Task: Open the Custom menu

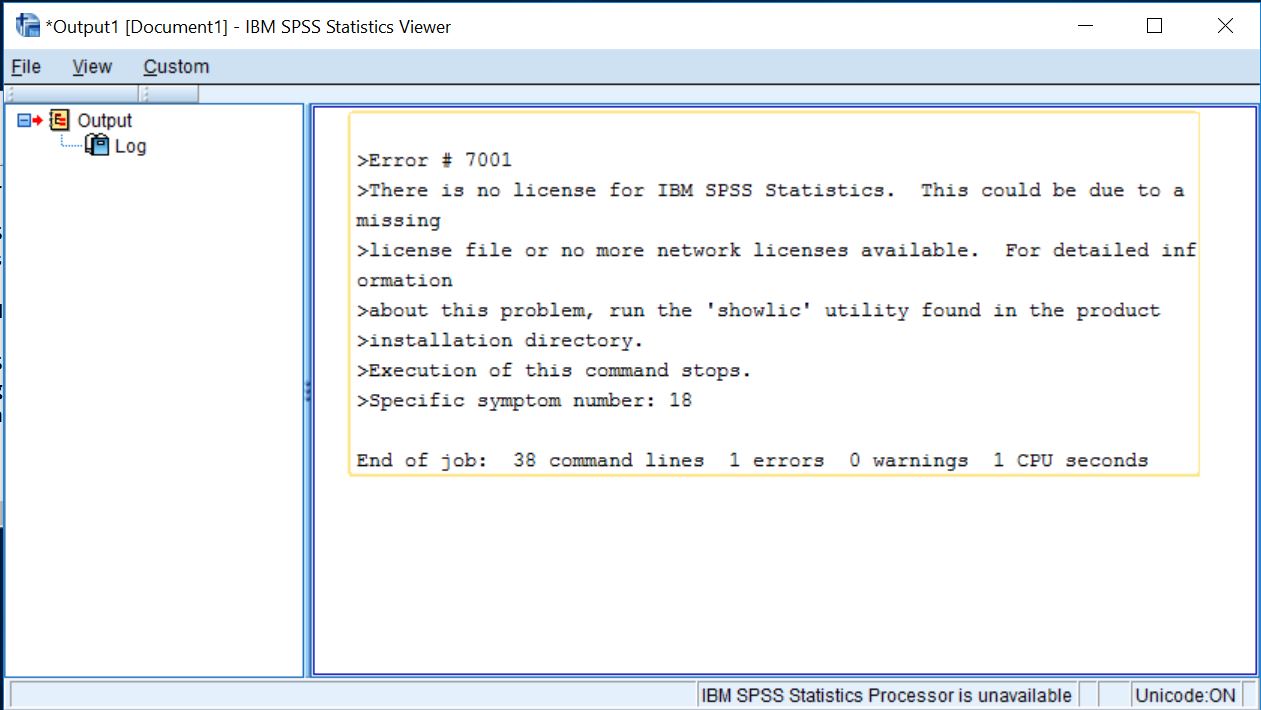Action: click(176, 67)
